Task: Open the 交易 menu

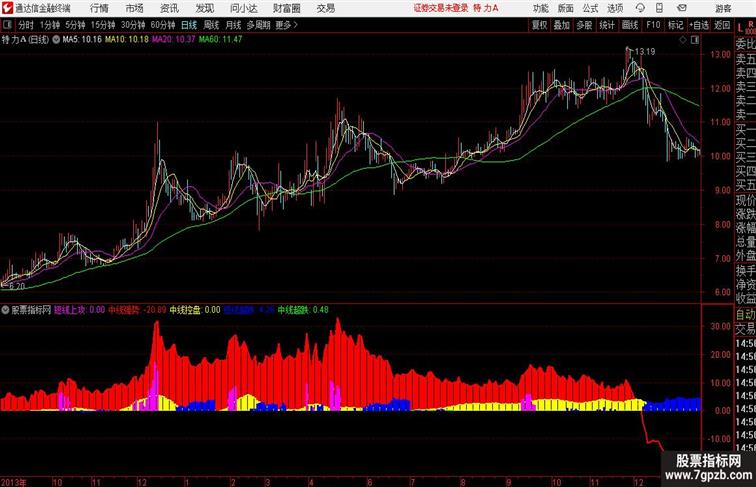Action: (326, 8)
